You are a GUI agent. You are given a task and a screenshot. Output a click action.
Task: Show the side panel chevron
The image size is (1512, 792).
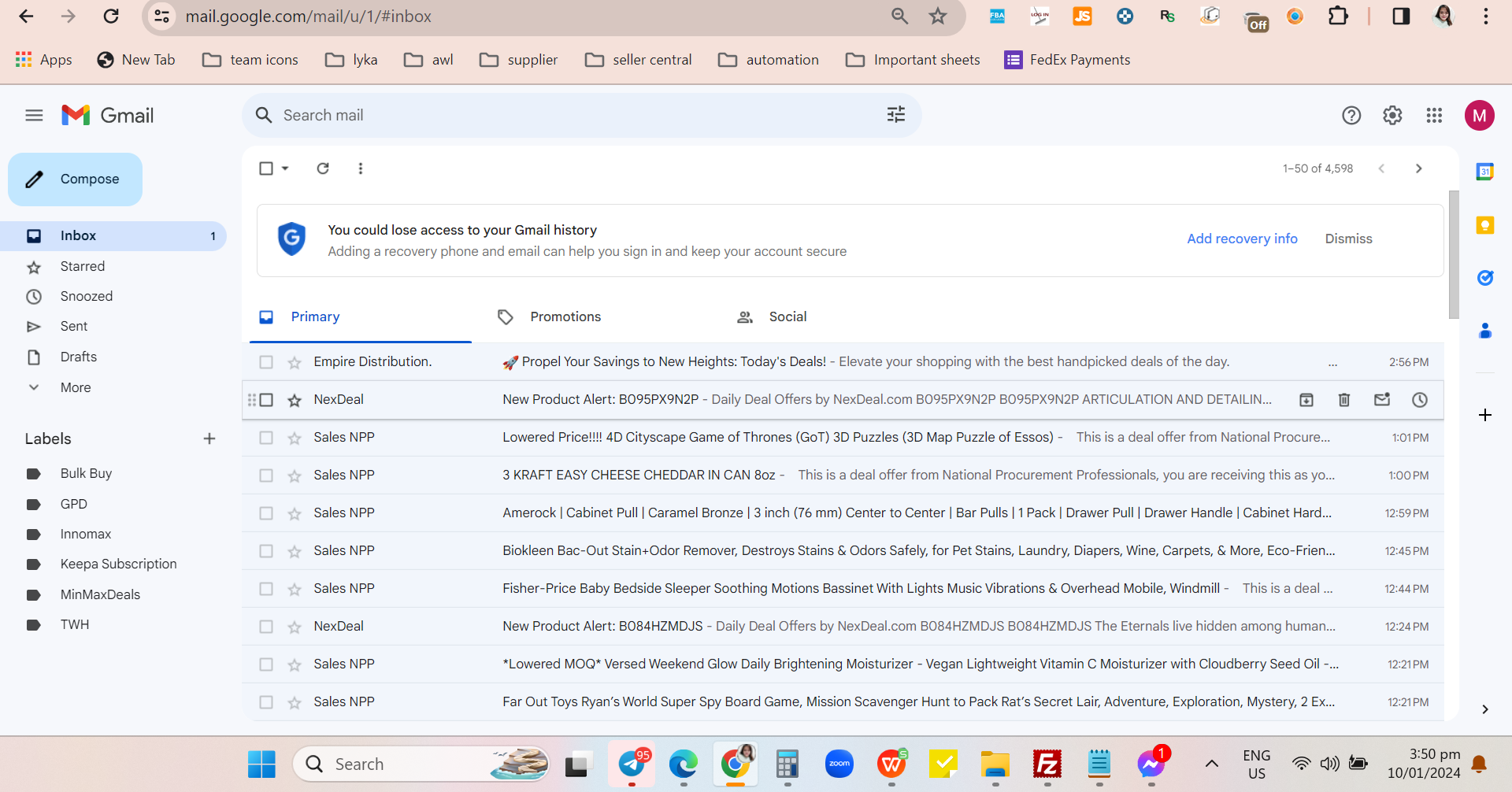pos(1485,709)
